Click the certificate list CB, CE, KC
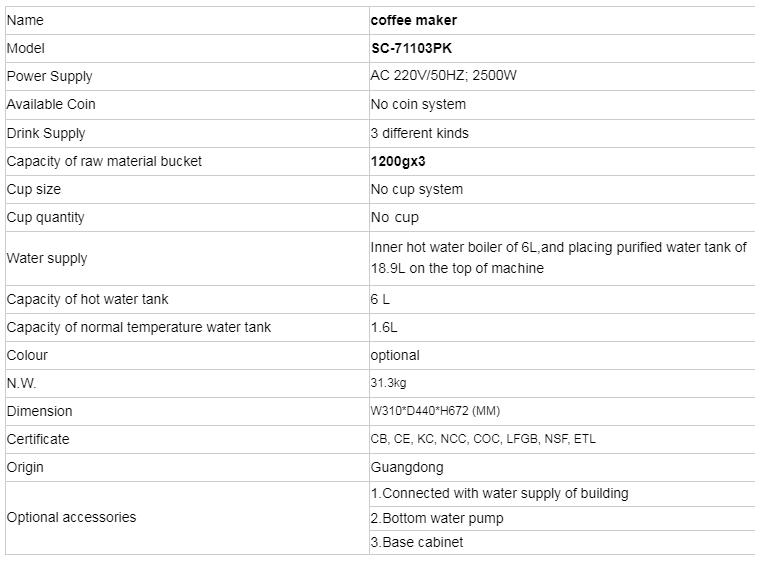 click(483, 439)
